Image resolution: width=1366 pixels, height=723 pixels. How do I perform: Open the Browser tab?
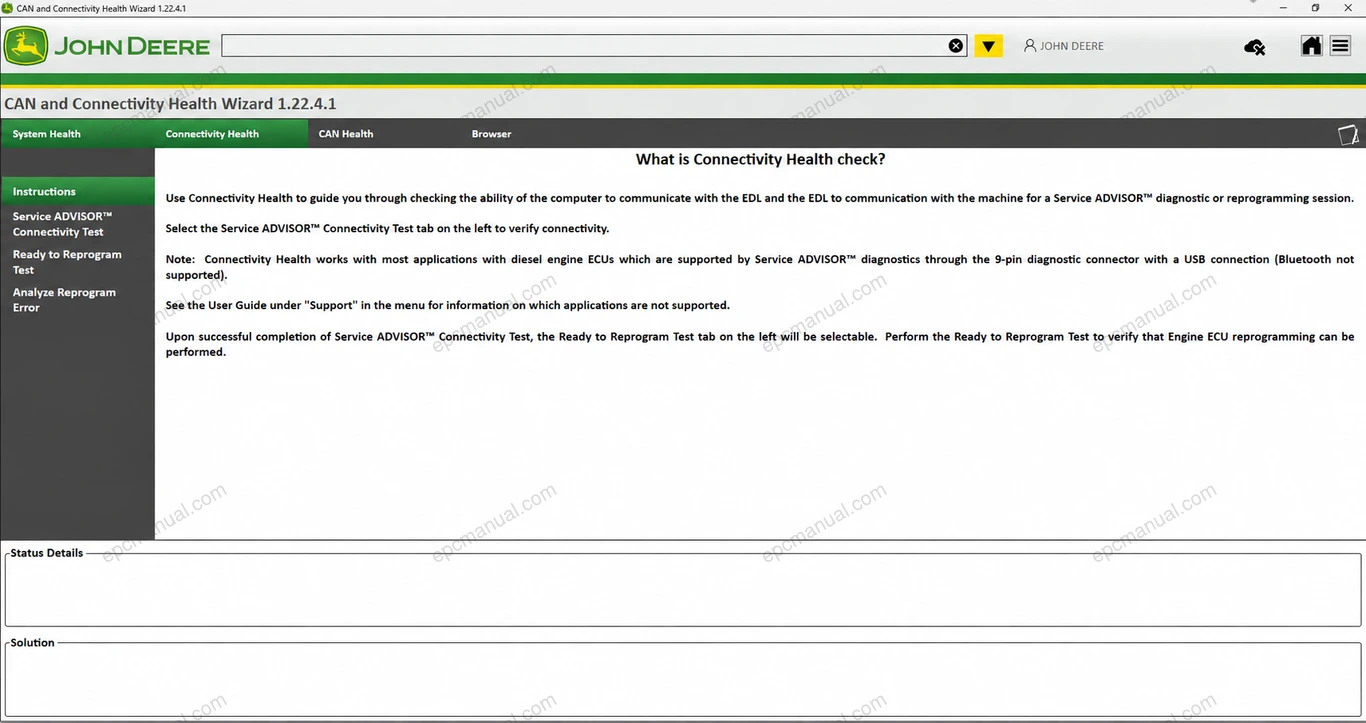click(x=491, y=134)
